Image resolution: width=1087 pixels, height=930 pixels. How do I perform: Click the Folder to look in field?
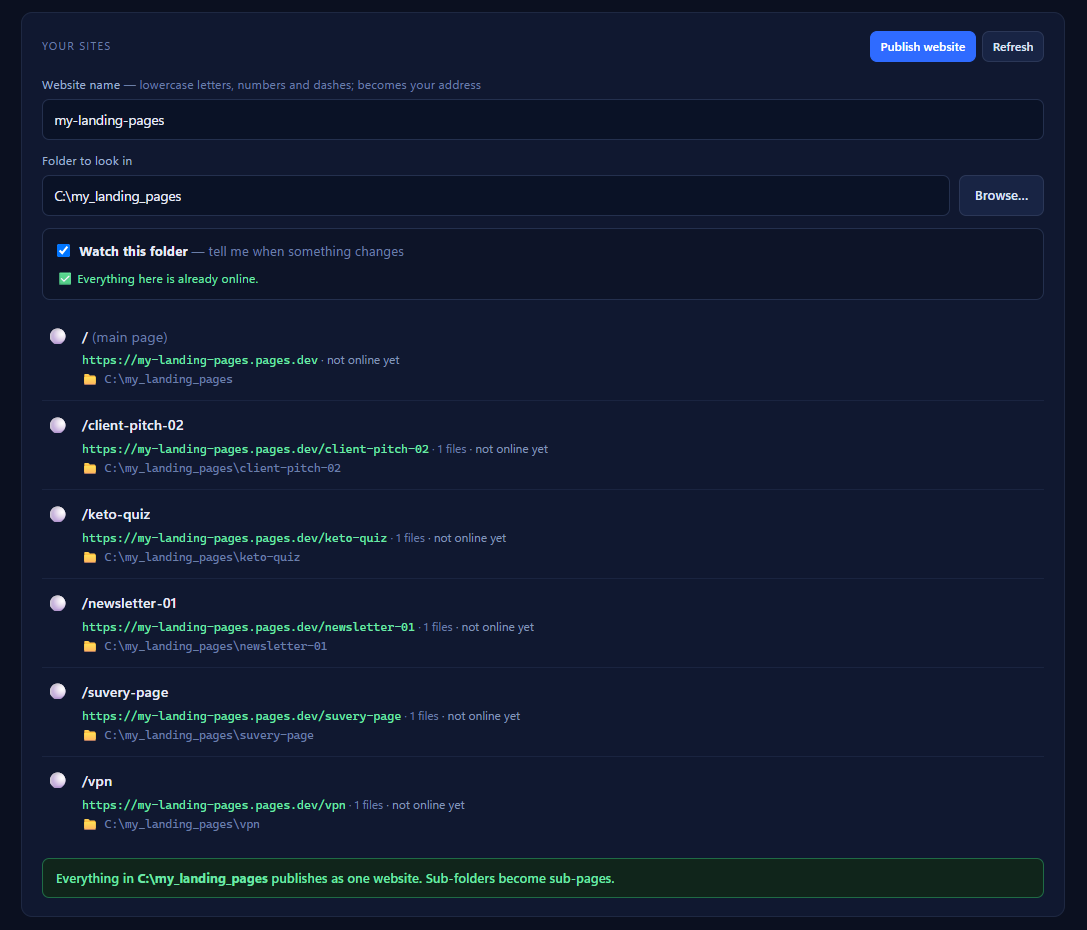coord(496,195)
